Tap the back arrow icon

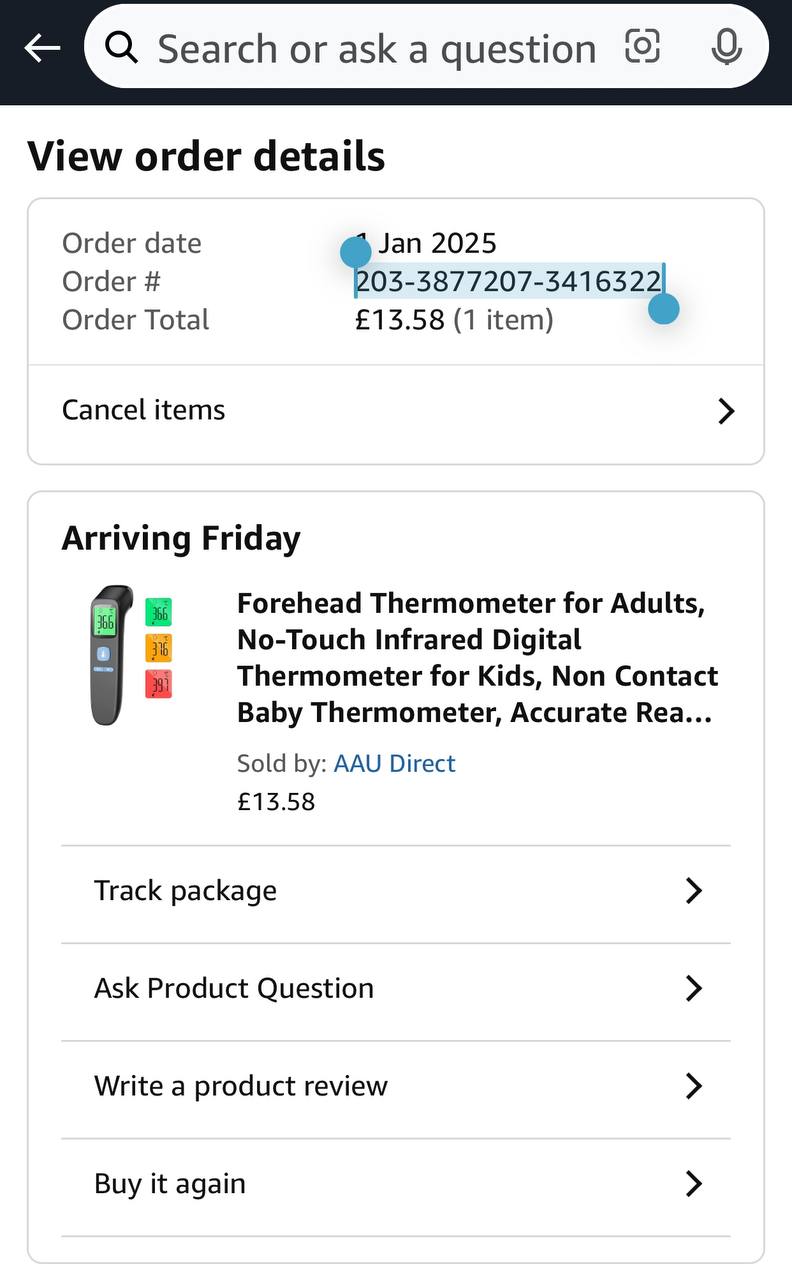[x=42, y=47]
